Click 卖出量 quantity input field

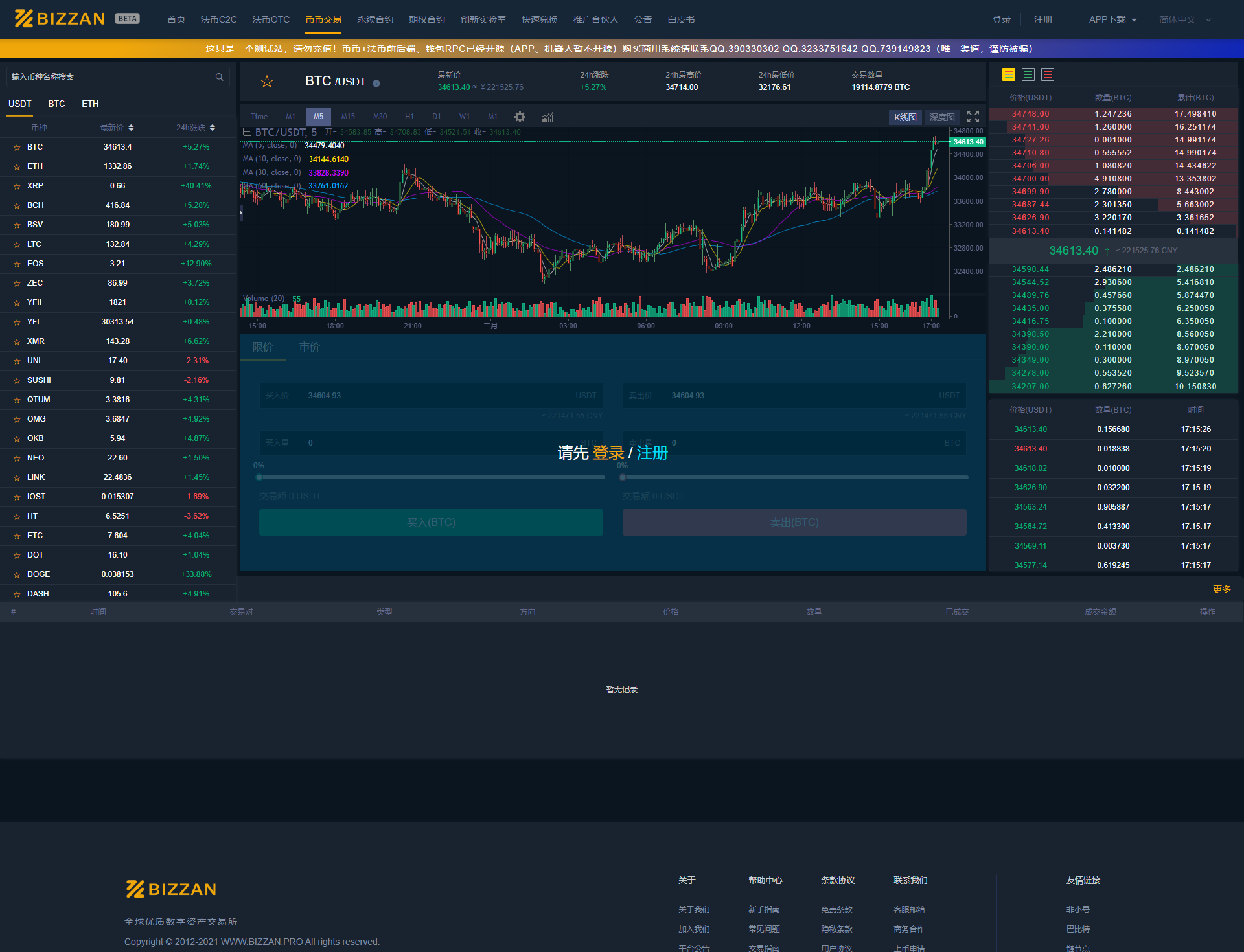point(794,442)
